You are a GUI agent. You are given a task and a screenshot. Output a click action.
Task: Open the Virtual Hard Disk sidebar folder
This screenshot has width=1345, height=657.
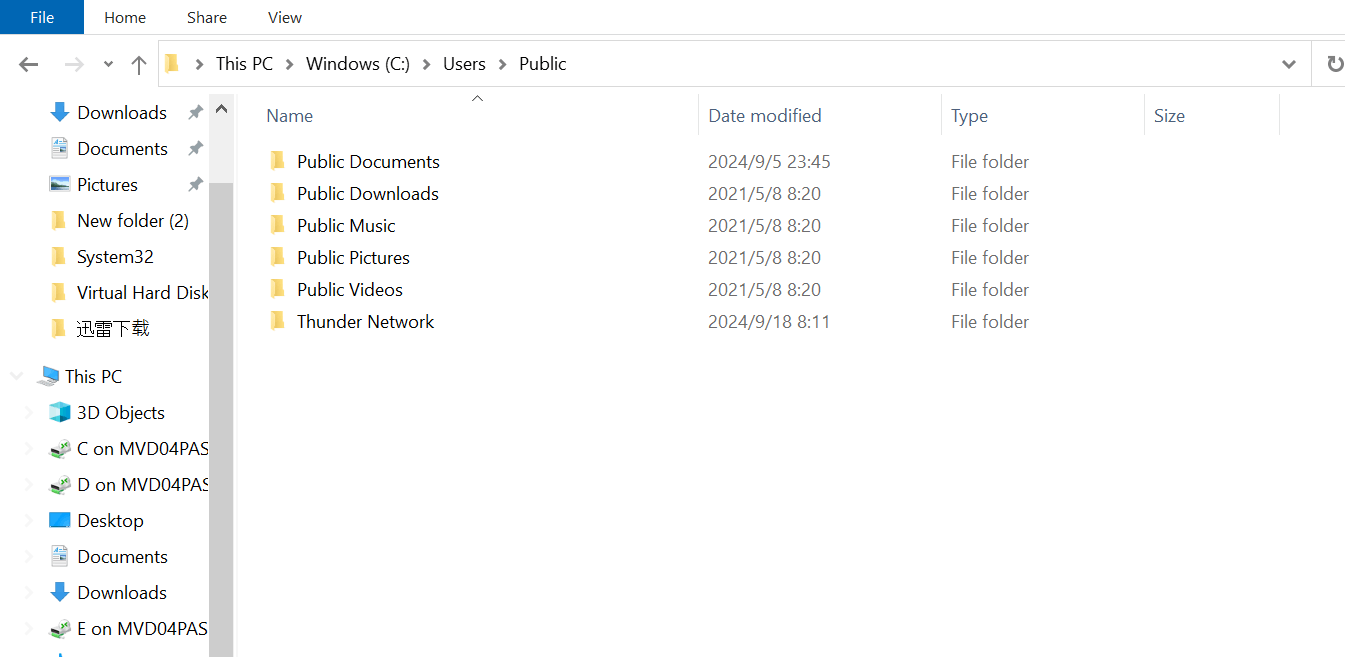click(x=140, y=292)
